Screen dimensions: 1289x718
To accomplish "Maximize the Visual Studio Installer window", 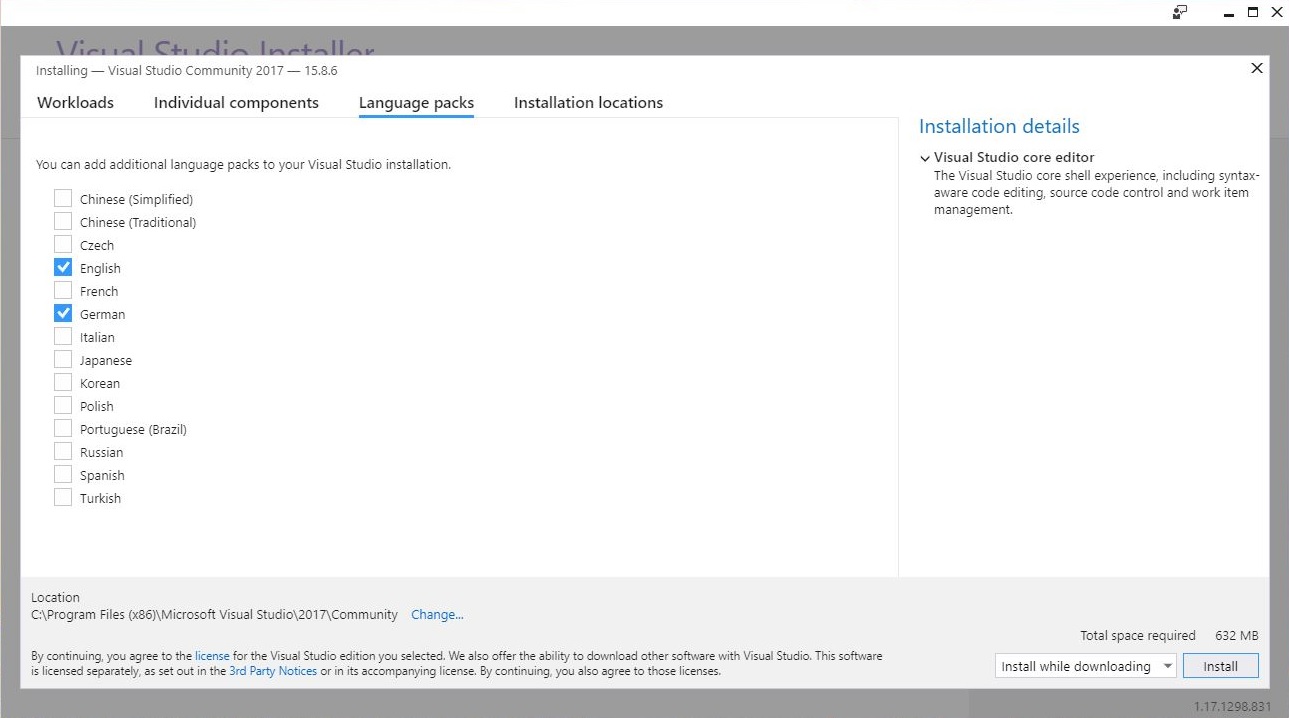I will pyautogui.click(x=1253, y=13).
